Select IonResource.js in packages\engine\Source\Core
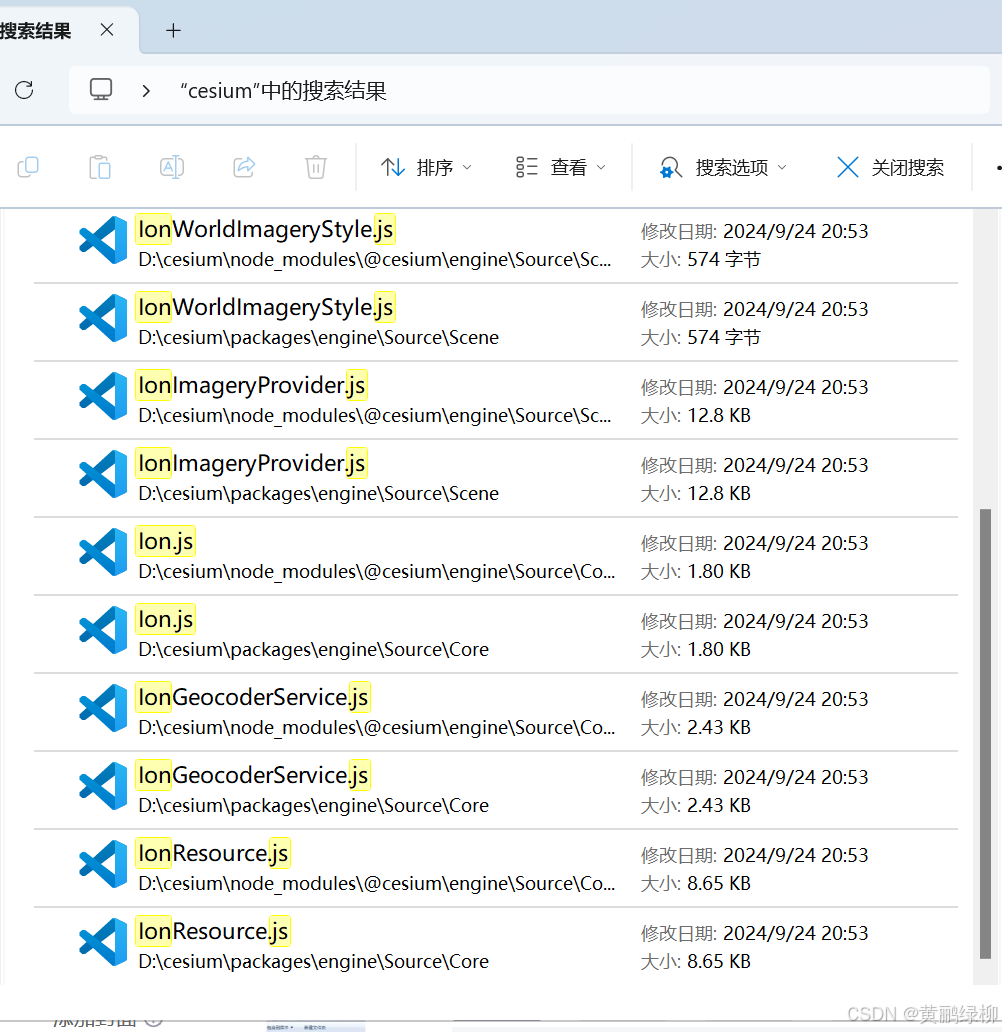 click(495, 946)
